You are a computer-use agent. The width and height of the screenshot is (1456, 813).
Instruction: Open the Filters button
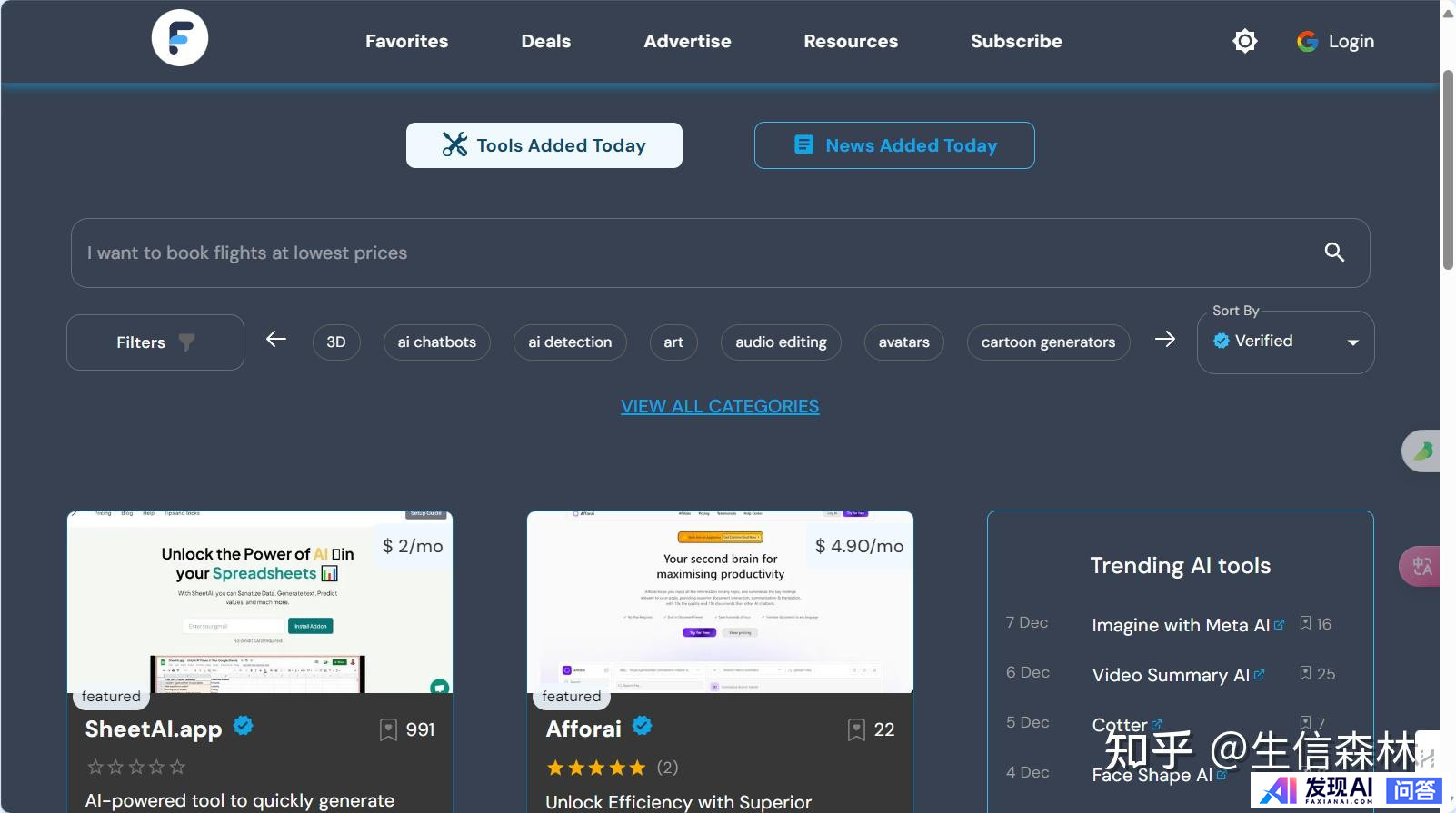pos(155,342)
